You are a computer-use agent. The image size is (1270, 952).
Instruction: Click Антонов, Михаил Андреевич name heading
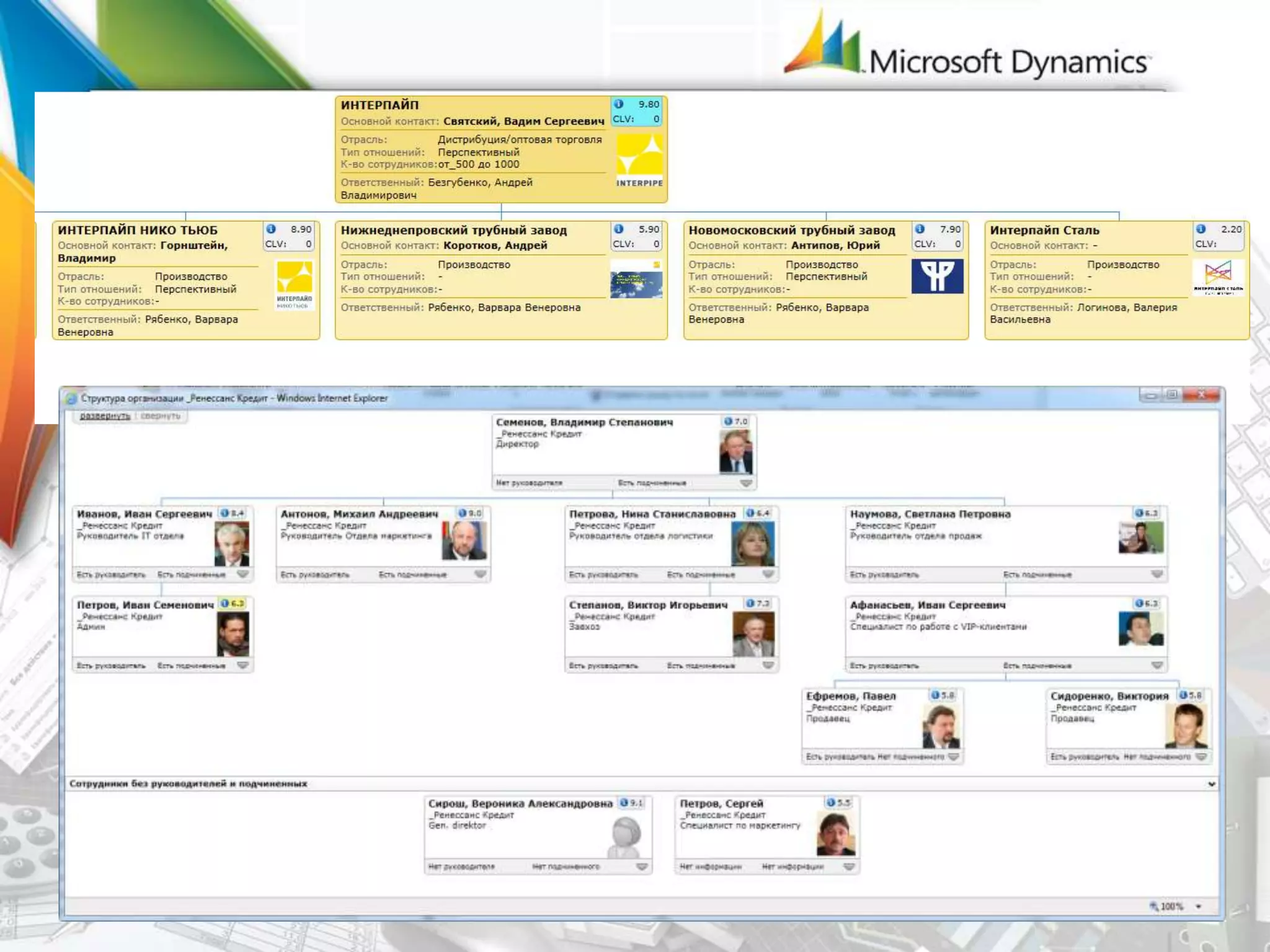coord(359,514)
